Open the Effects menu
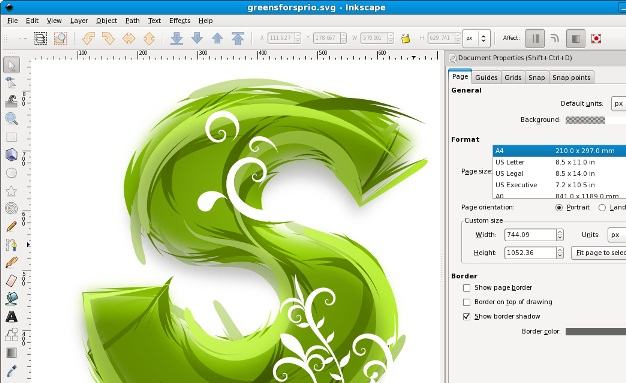The image size is (626, 383). [180, 20]
